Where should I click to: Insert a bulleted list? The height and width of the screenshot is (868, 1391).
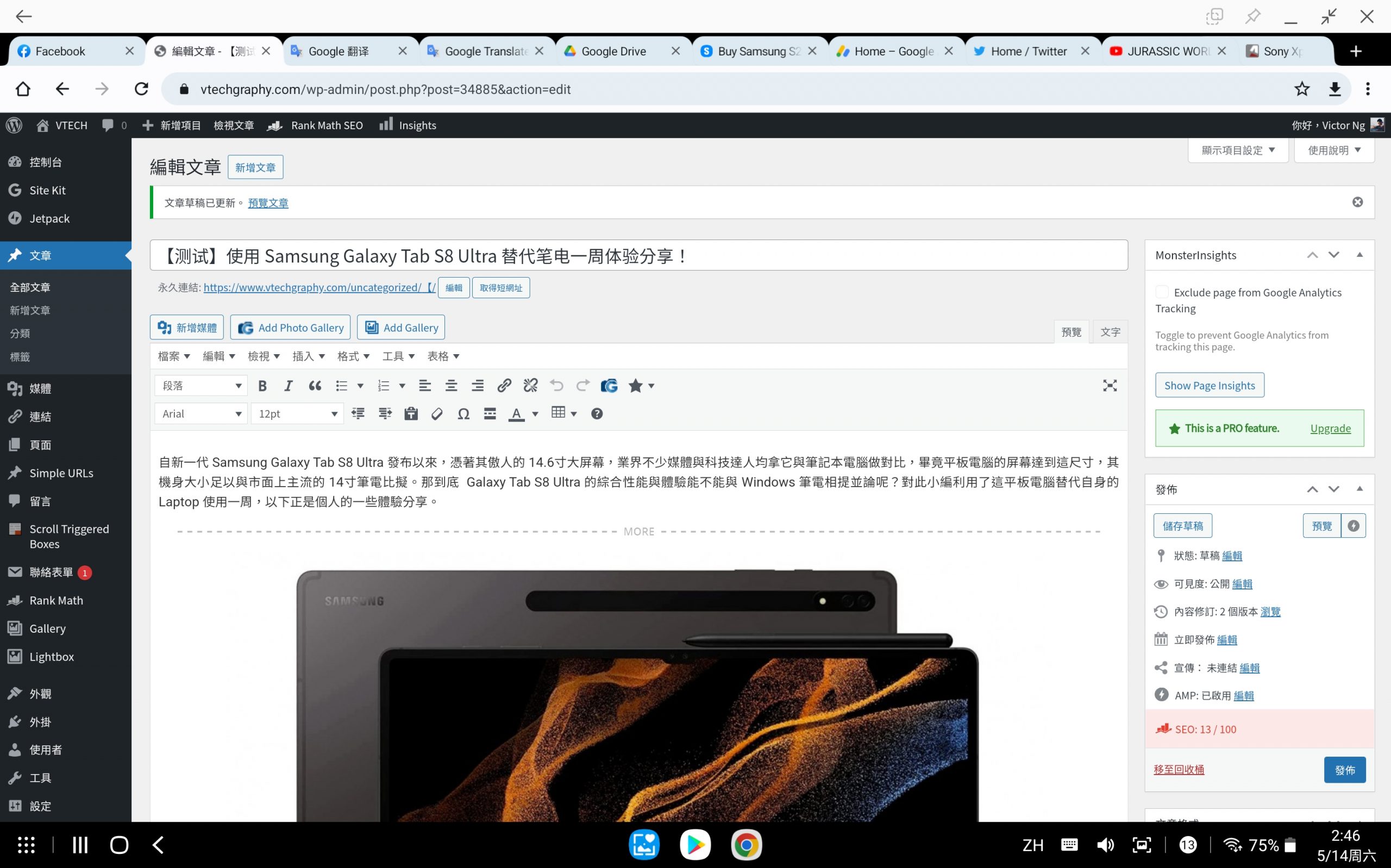tap(342, 386)
